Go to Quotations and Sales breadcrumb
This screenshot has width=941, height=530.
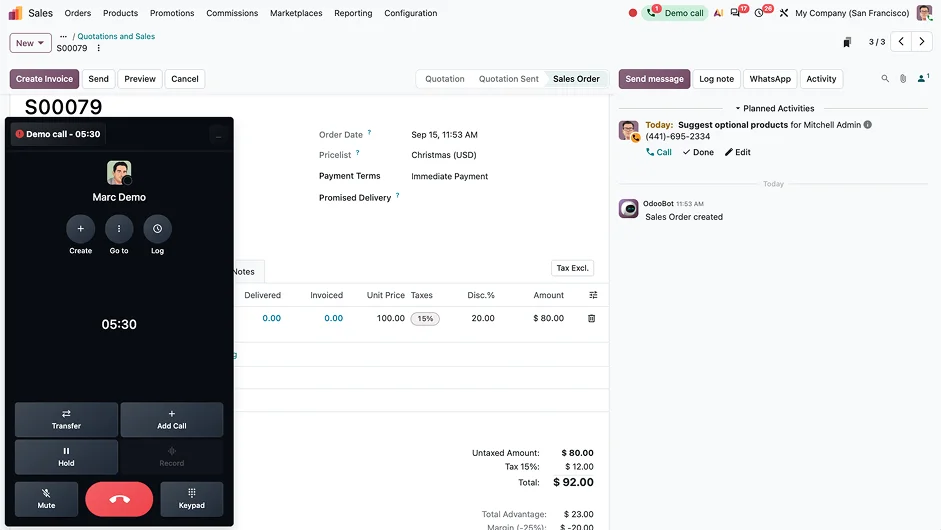116,36
